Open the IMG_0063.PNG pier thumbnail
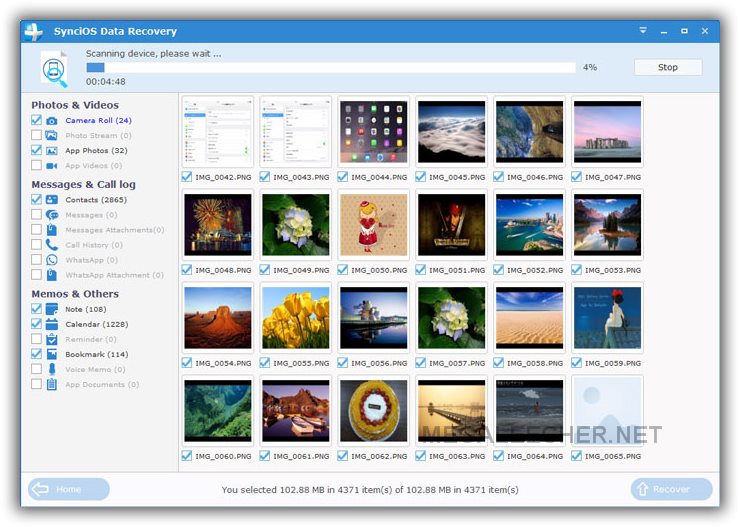The image size is (740, 527). point(452,410)
